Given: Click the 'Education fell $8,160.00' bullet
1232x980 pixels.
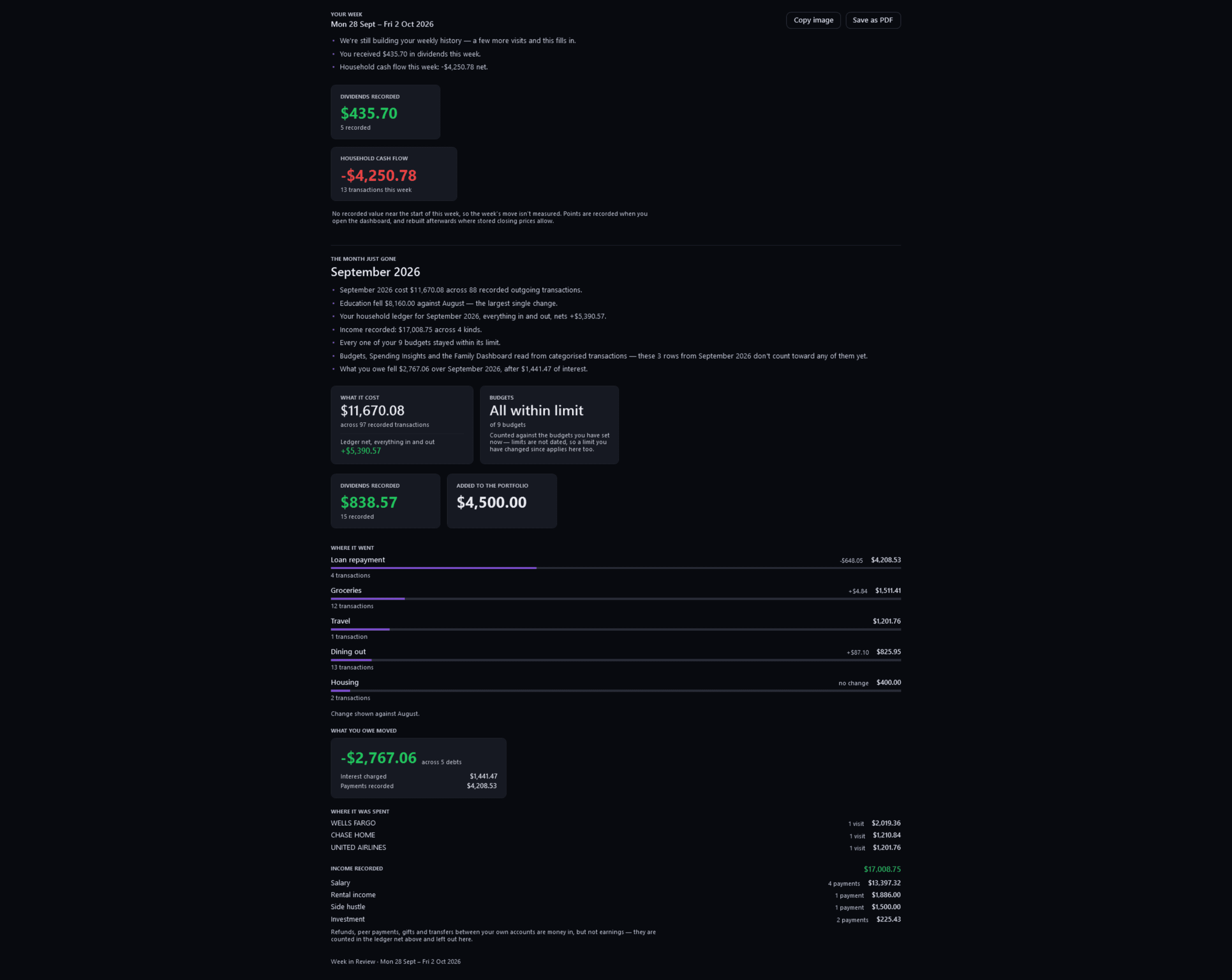Looking at the screenshot, I should [448, 303].
